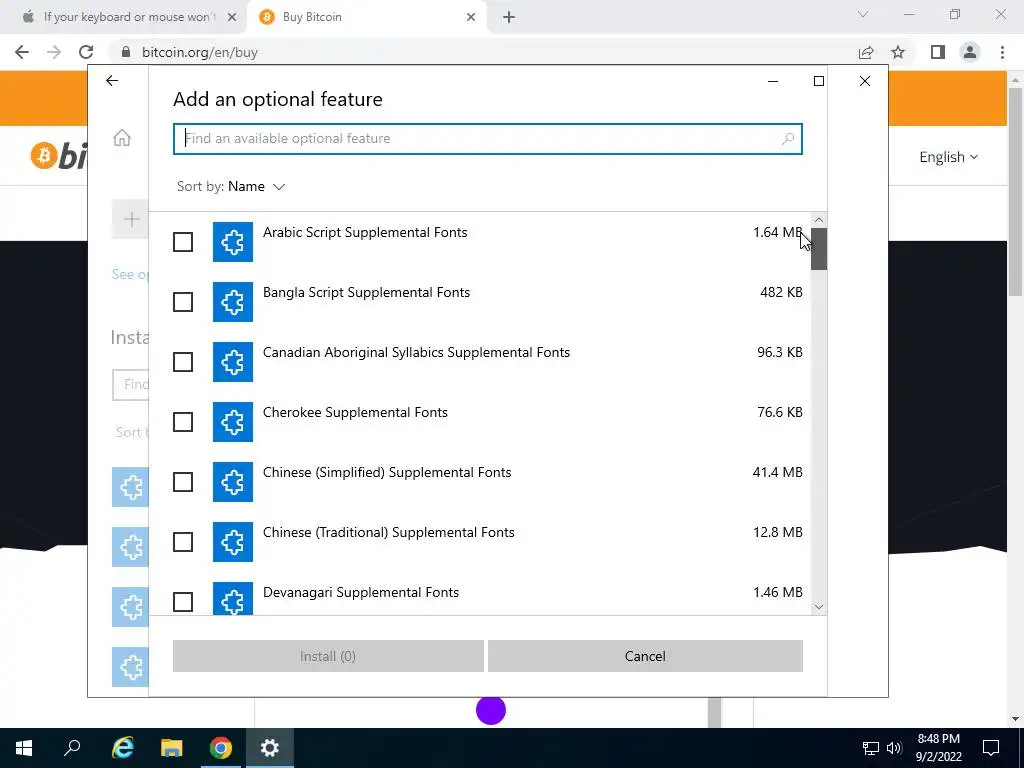The height and width of the screenshot is (768, 1024).
Task: Click the feature list scroll down arrow
Action: coord(819,607)
